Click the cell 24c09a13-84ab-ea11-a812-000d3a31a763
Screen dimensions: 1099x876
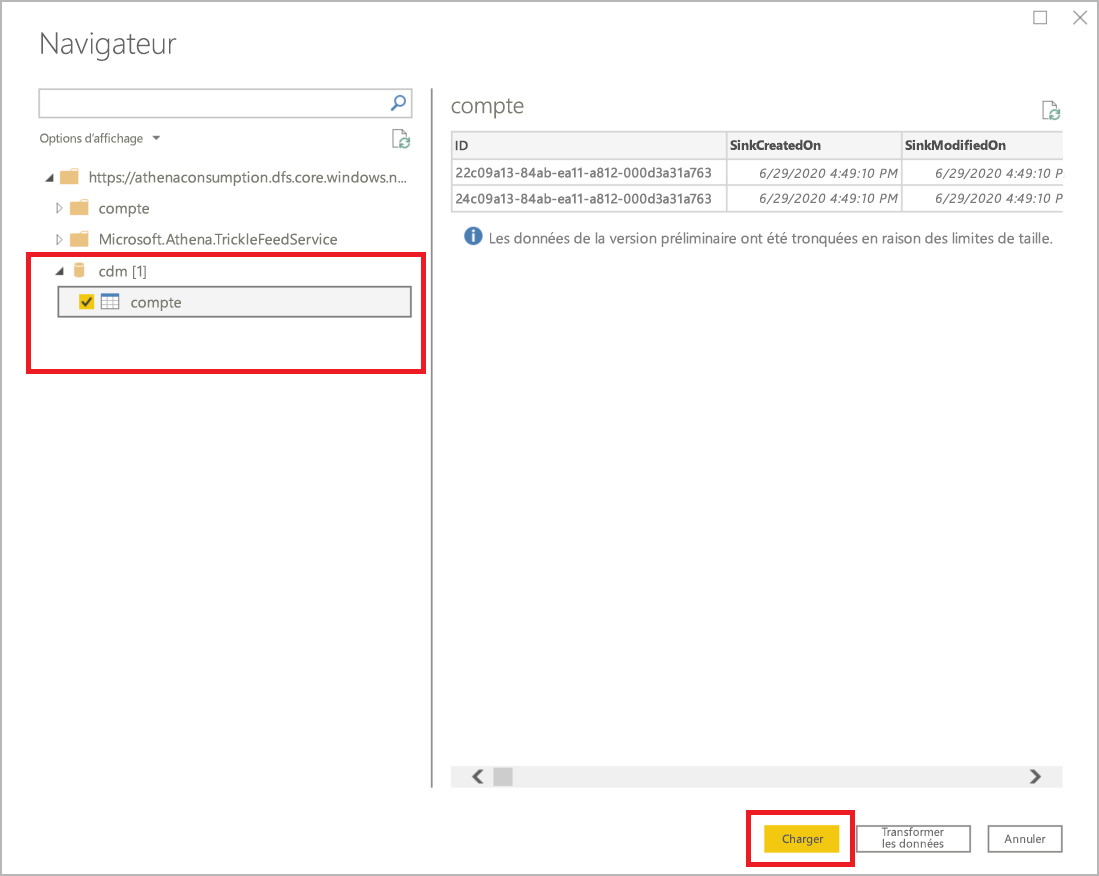coord(589,198)
